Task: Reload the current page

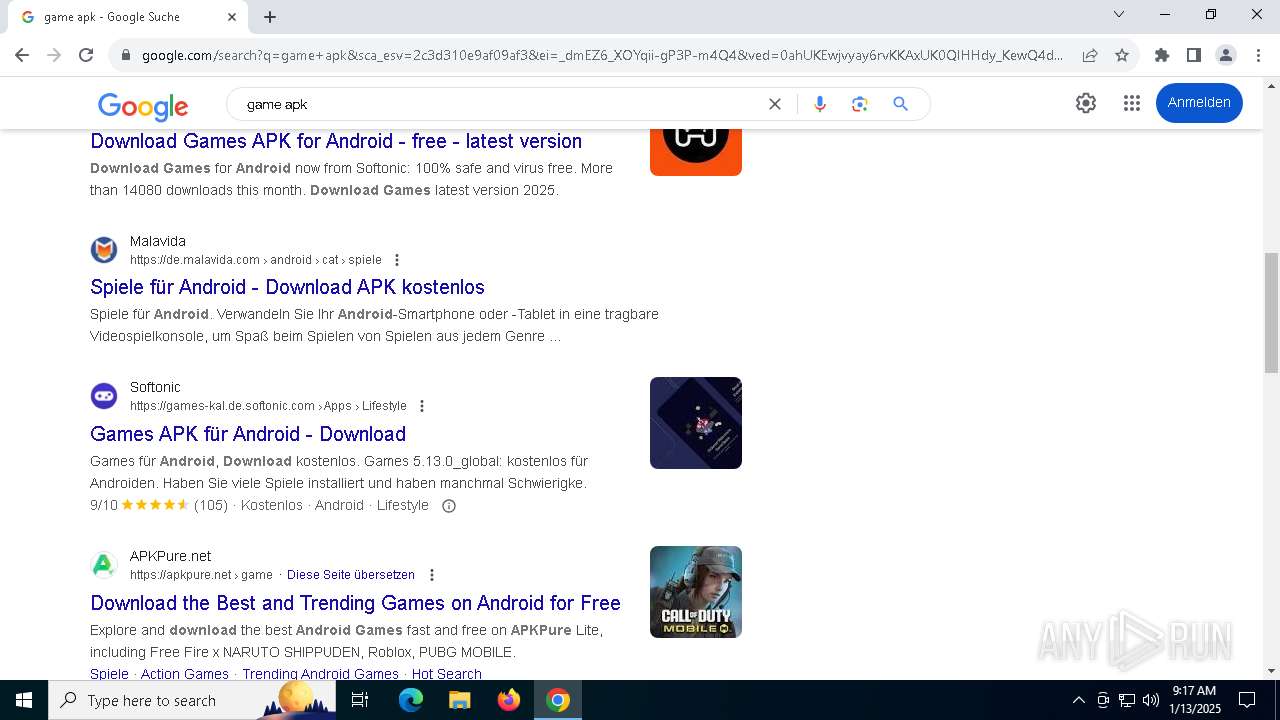Action: pos(86,55)
